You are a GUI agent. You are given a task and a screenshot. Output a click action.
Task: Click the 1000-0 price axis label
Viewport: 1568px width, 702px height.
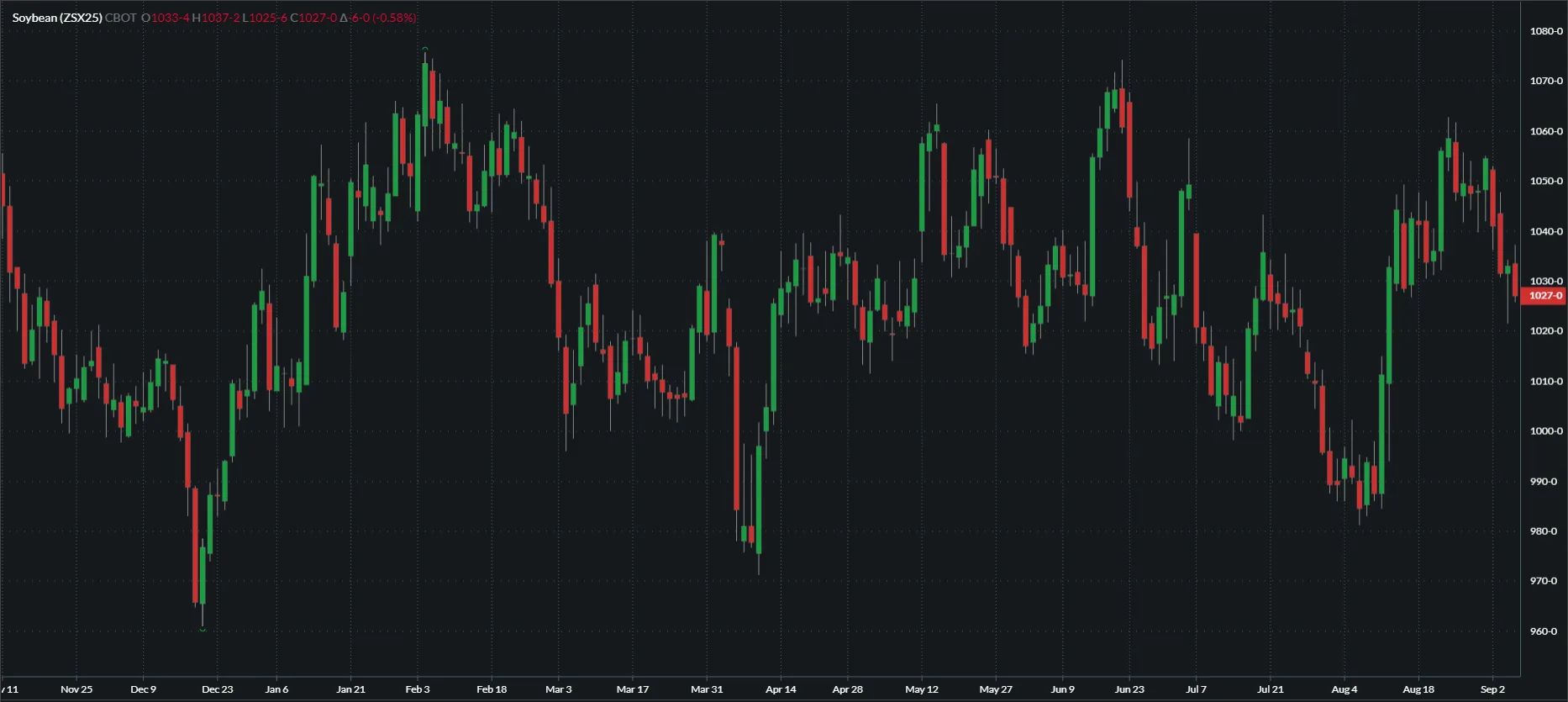point(1546,431)
